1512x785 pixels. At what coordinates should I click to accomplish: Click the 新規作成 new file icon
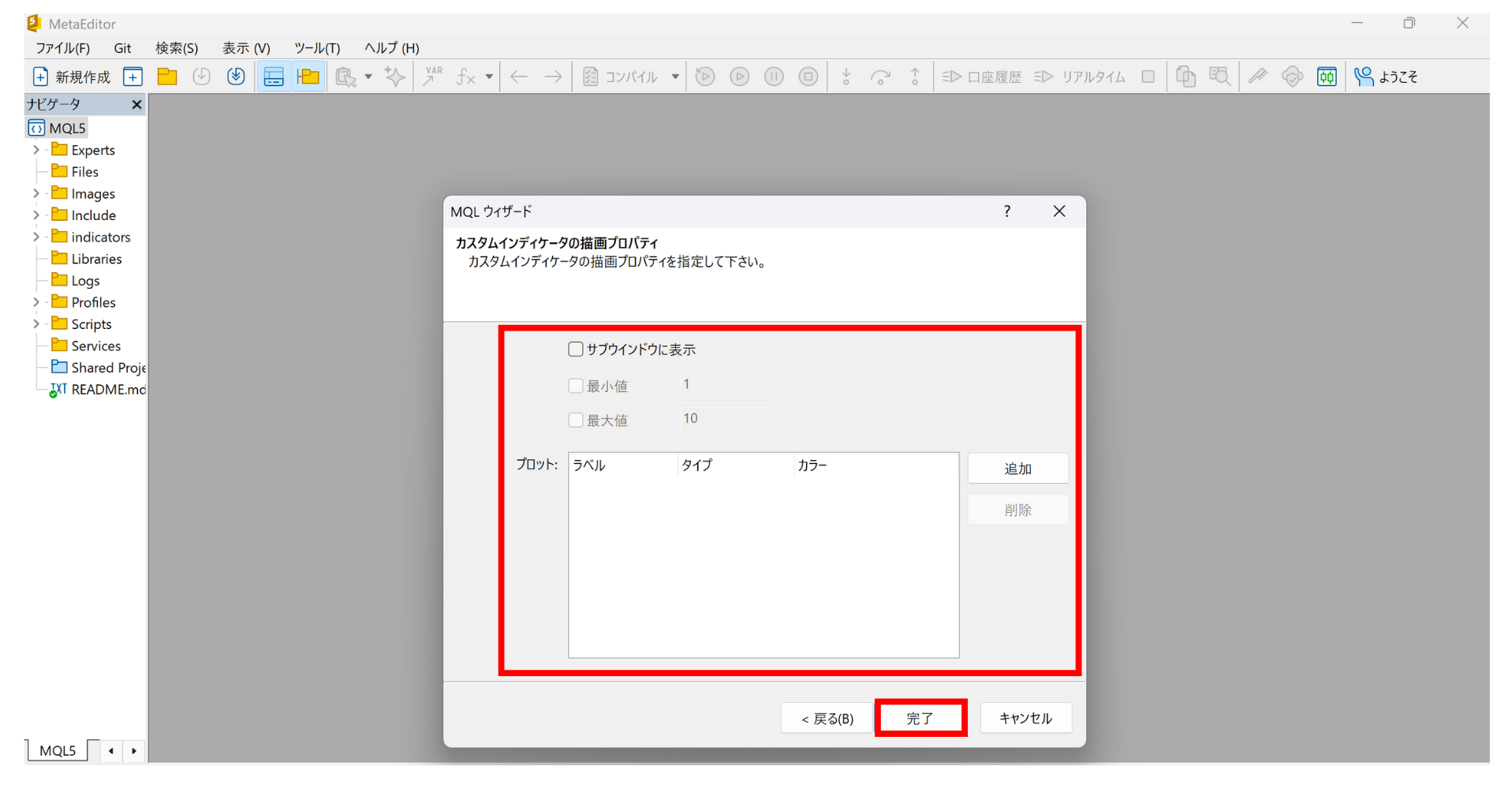coord(41,77)
